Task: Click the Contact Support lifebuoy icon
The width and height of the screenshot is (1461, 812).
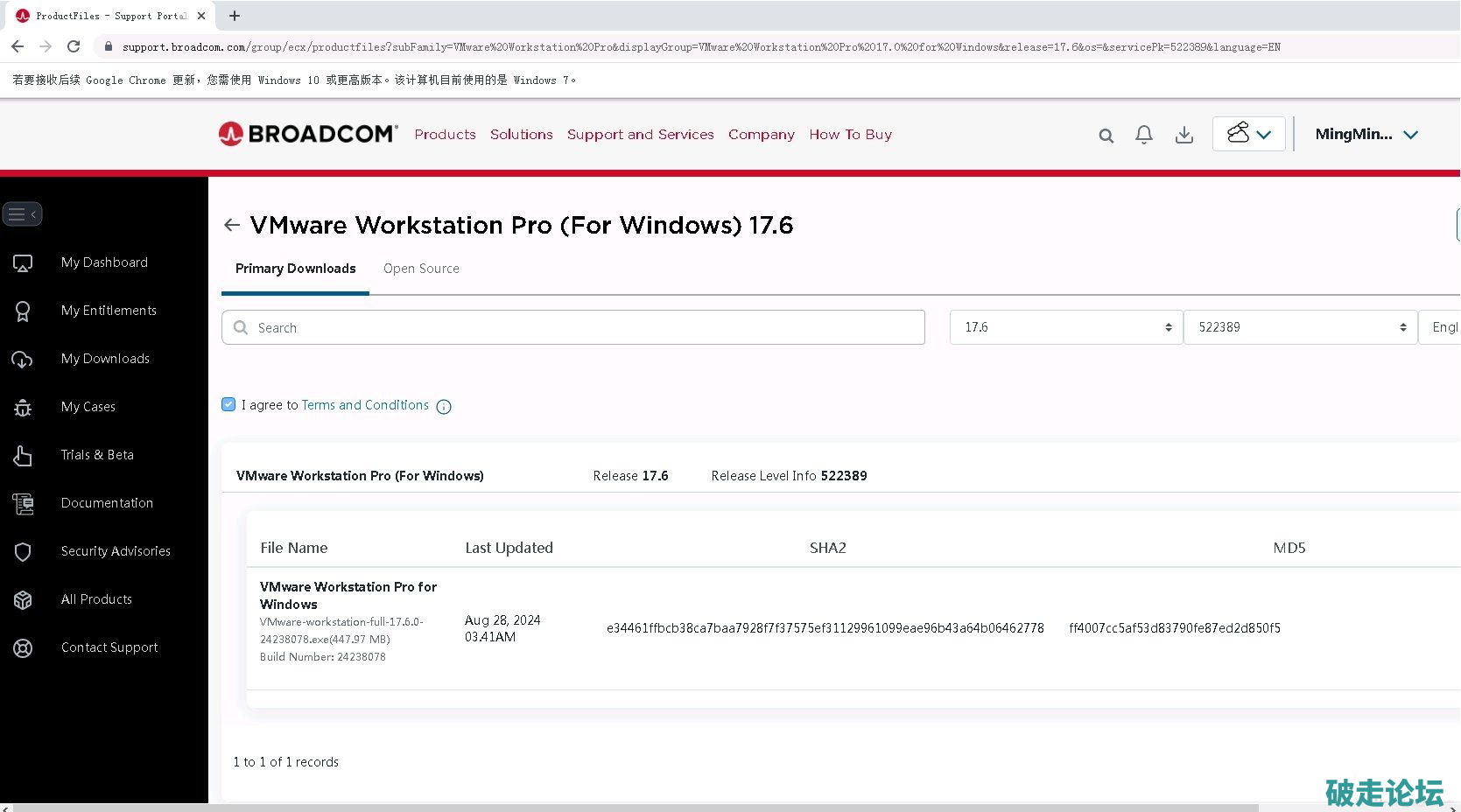Action: tap(23, 647)
